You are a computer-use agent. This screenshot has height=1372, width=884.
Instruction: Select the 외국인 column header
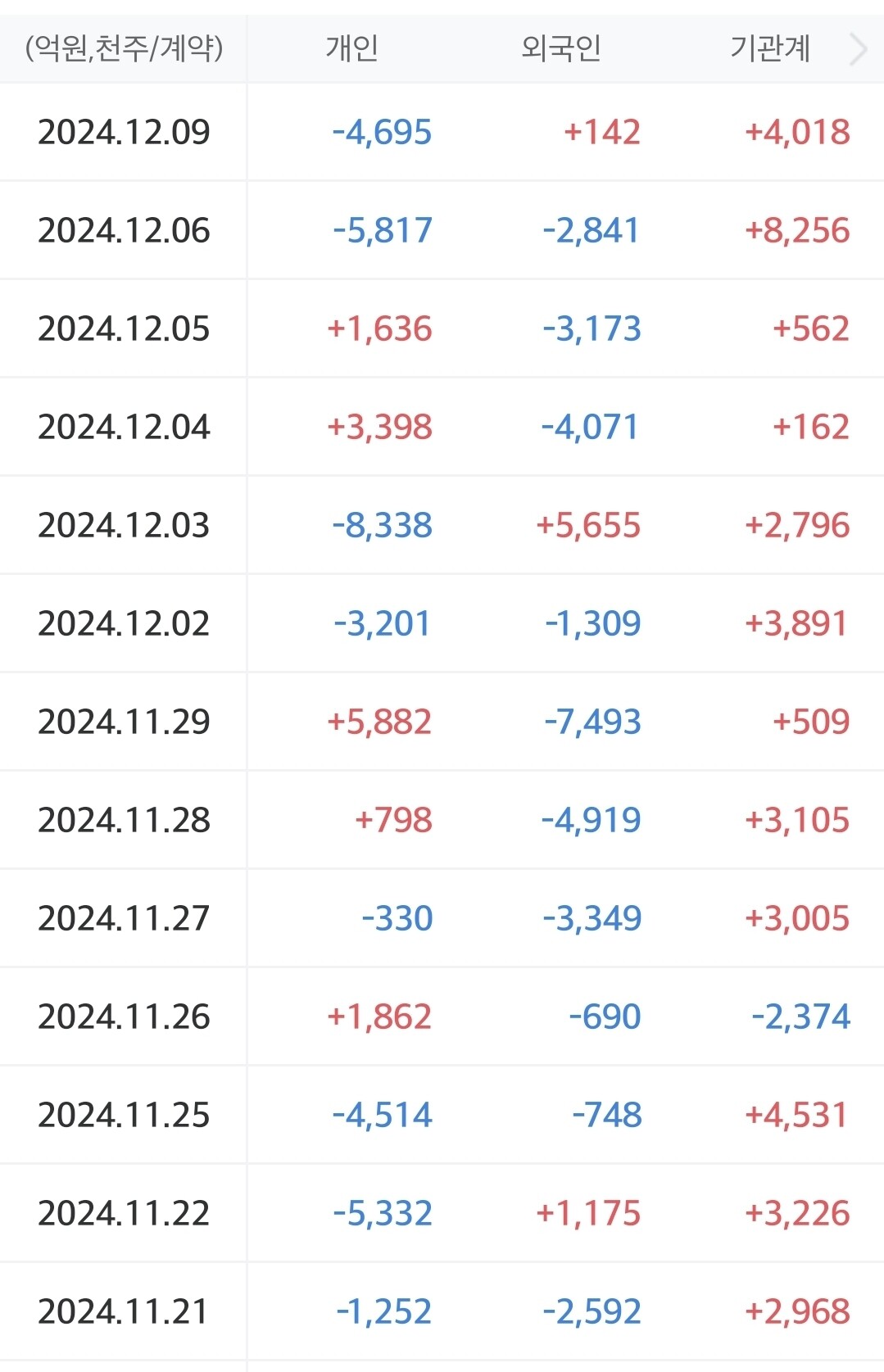(561, 49)
